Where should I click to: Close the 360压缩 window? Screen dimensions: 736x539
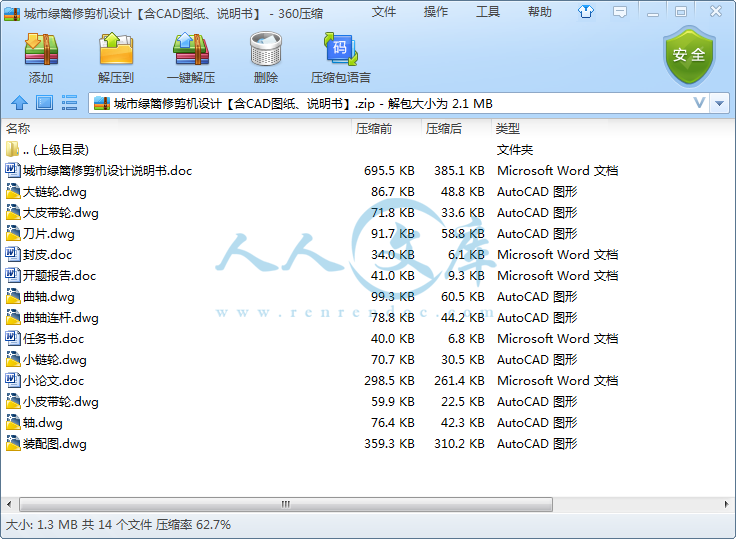pos(716,12)
